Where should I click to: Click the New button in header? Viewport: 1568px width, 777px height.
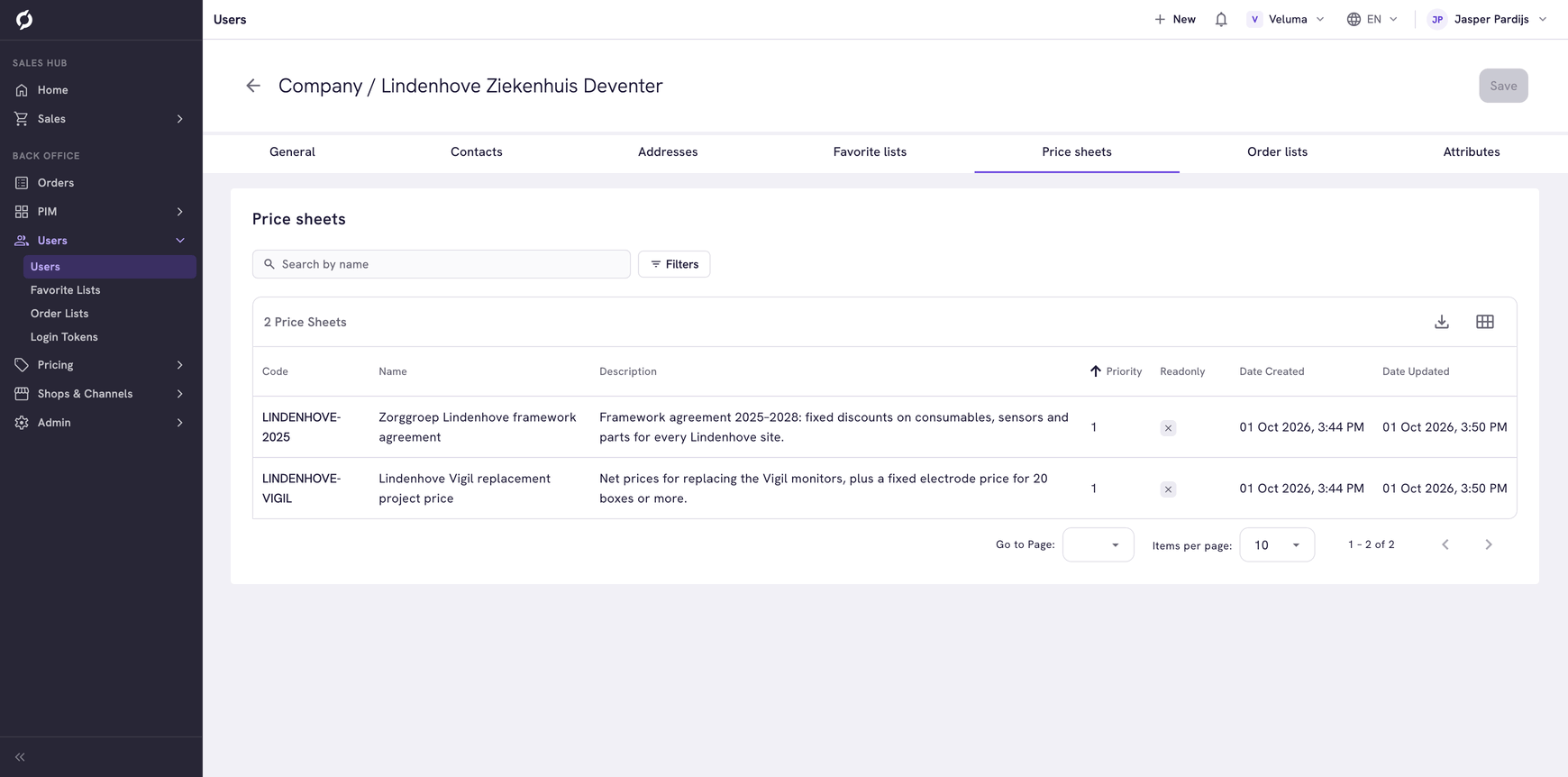tap(1175, 19)
